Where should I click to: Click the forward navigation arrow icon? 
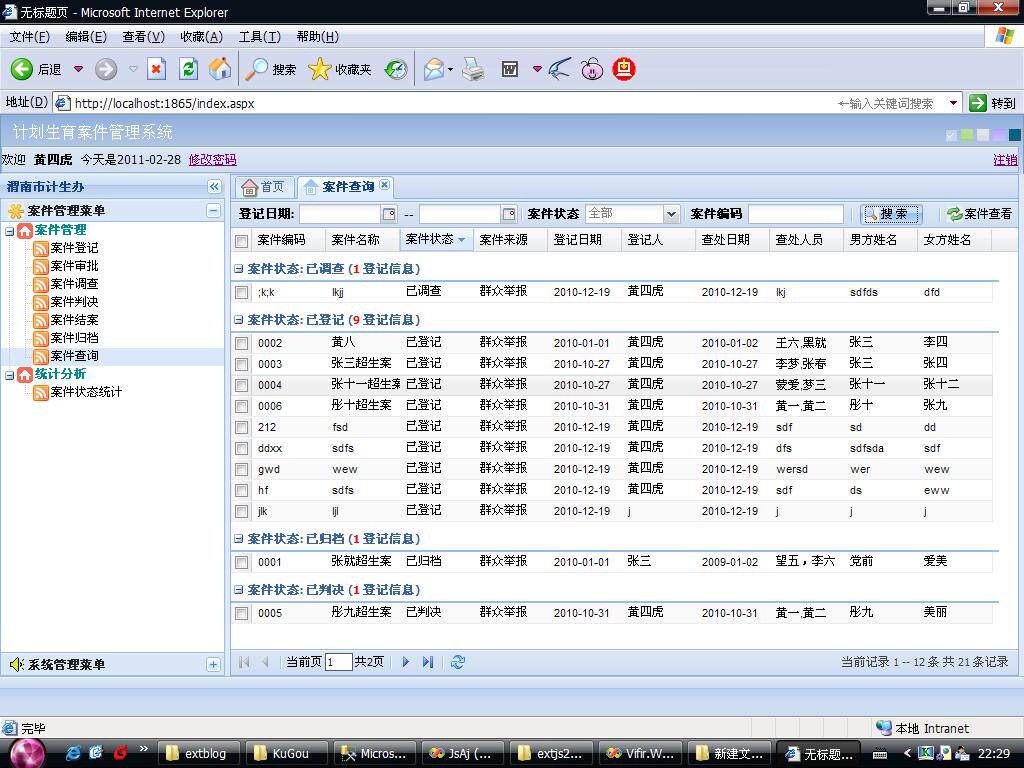(x=106, y=69)
